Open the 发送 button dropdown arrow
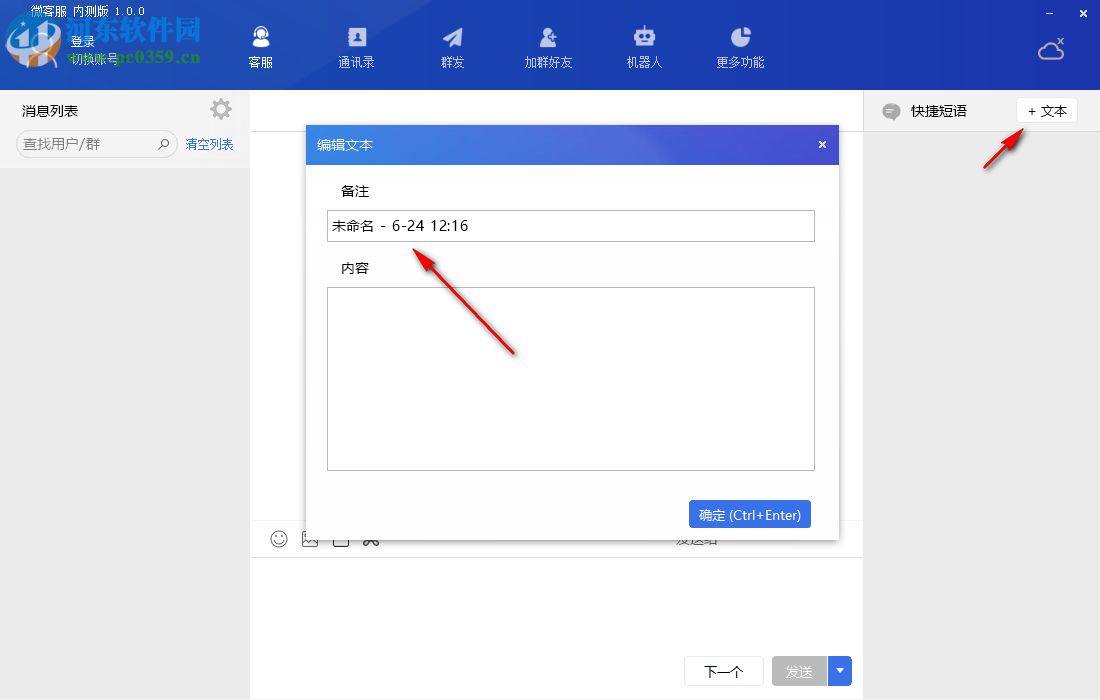 click(x=838, y=671)
